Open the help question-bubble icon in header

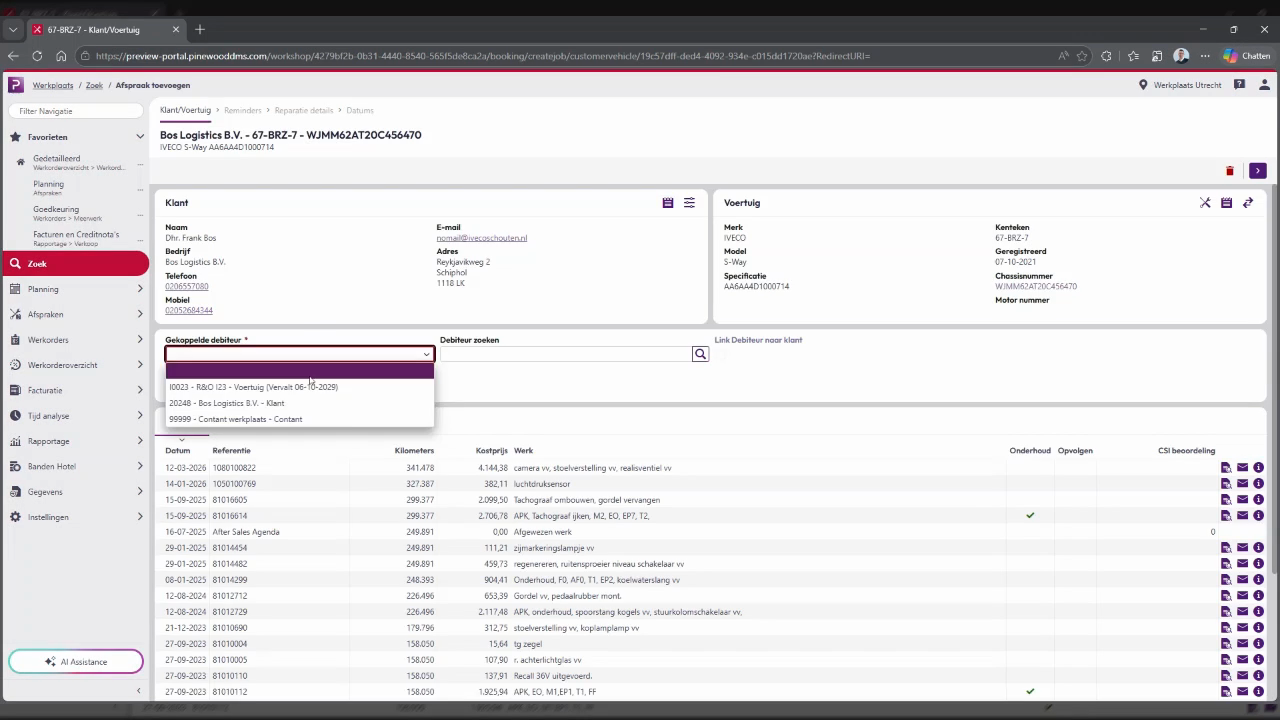[1240, 85]
